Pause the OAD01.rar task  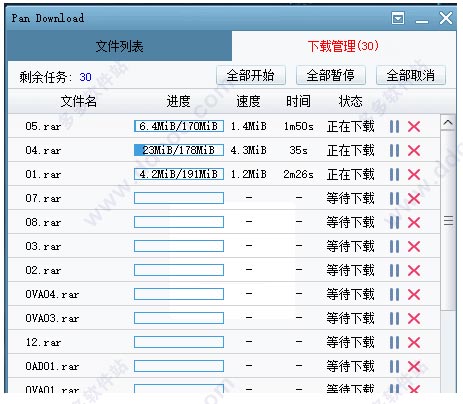pyautogui.click(x=394, y=367)
